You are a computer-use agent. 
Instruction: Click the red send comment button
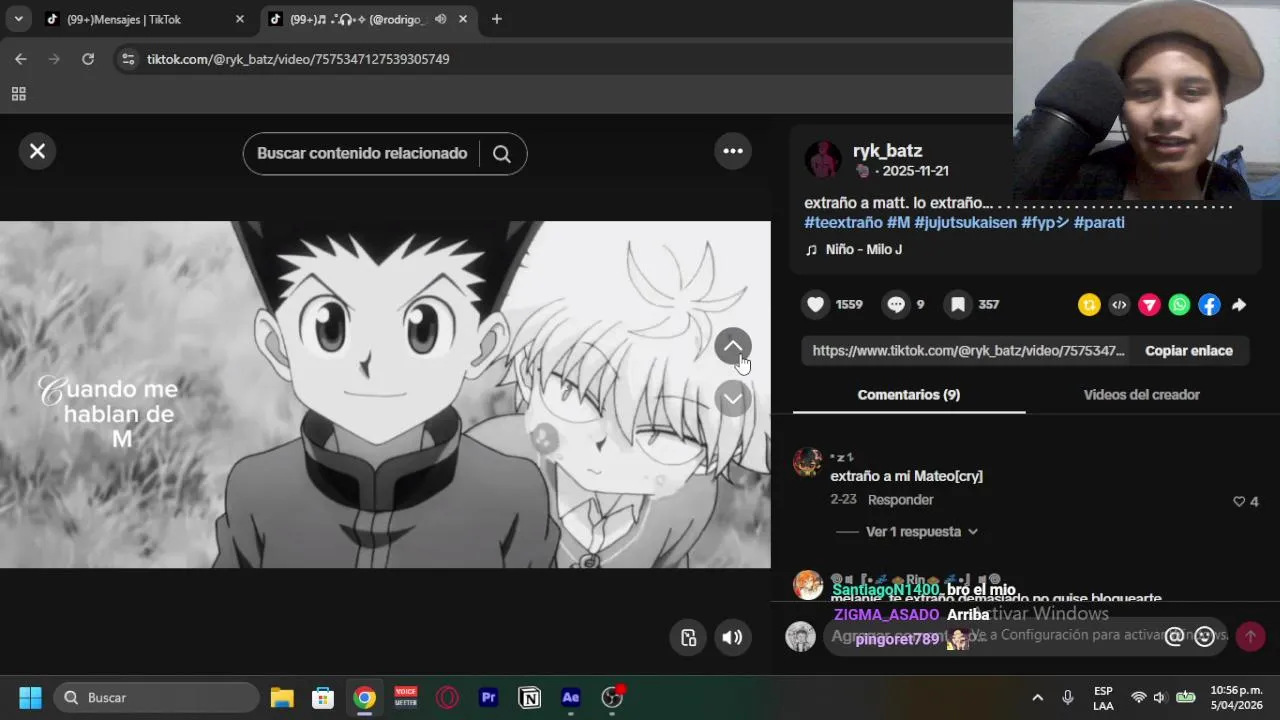(1250, 637)
